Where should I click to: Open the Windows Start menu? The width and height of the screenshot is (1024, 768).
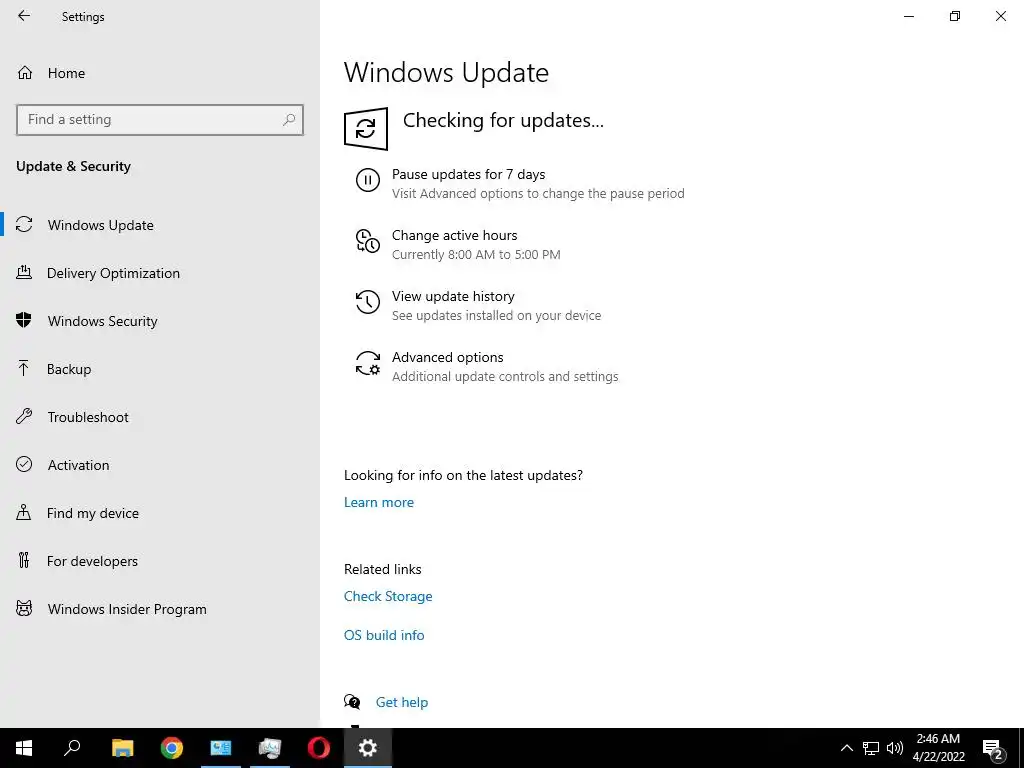pos(24,748)
